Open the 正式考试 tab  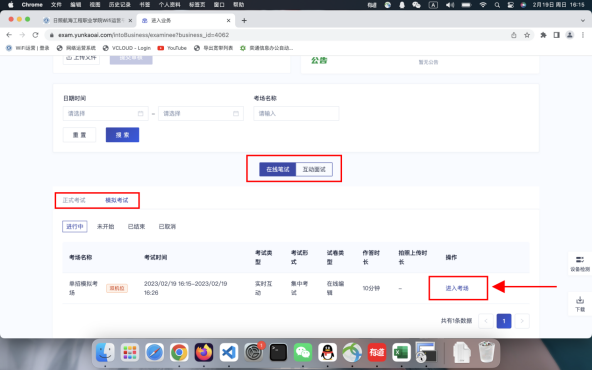point(74,200)
